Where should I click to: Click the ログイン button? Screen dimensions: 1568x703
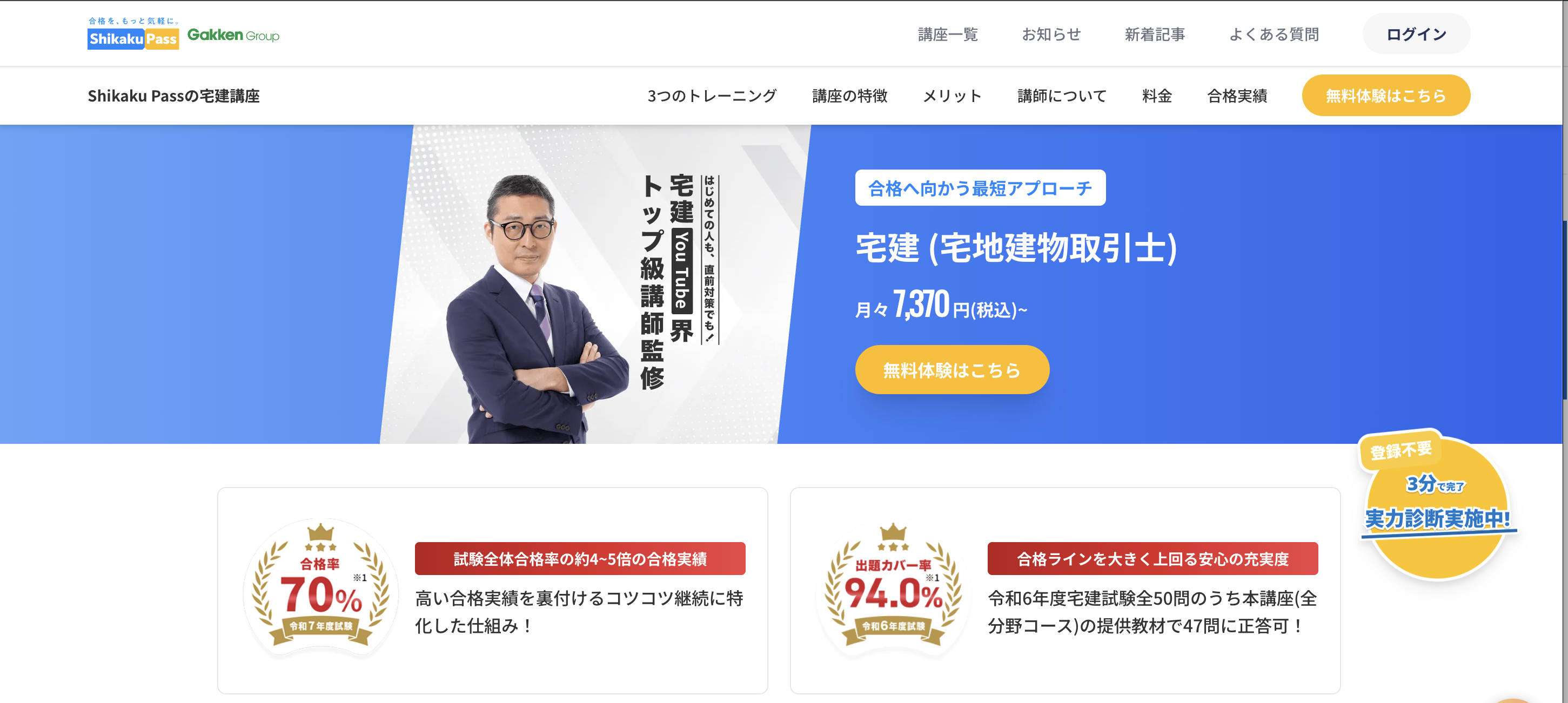click(1416, 34)
